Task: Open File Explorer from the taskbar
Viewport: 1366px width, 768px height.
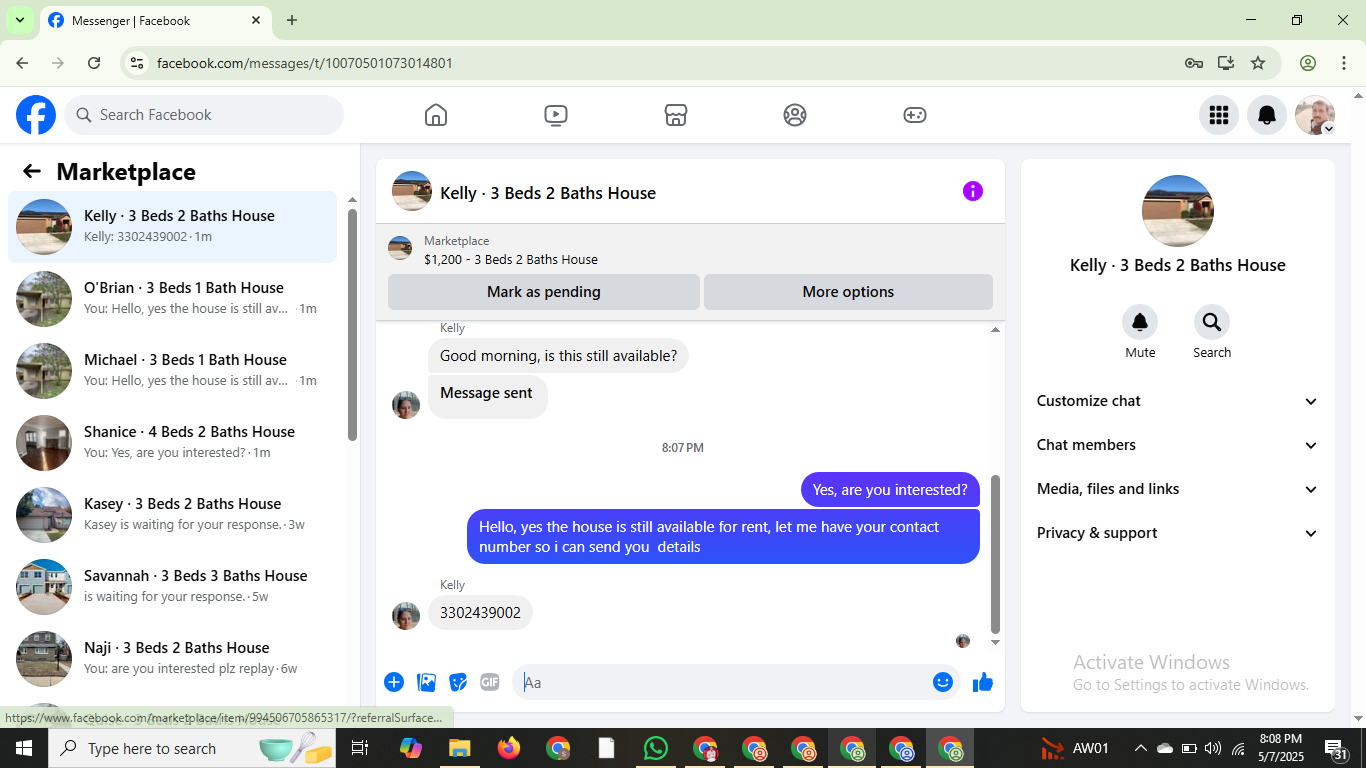Action: tap(460, 748)
